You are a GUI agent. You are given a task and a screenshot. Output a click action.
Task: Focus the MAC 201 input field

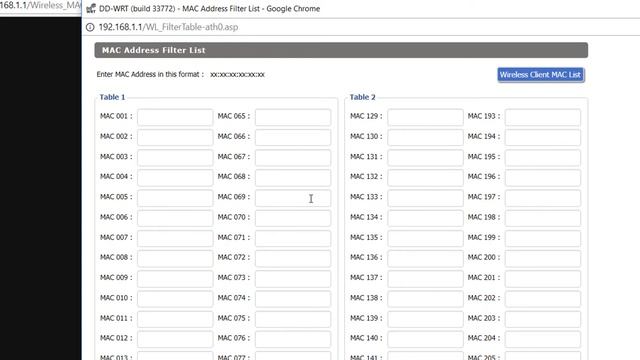(x=543, y=278)
